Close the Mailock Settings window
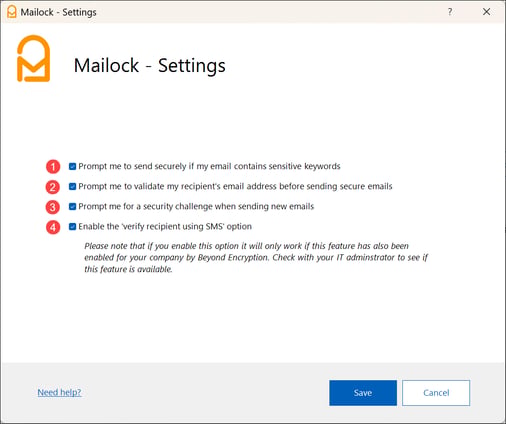This screenshot has height=424, width=506. (x=487, y=12)
